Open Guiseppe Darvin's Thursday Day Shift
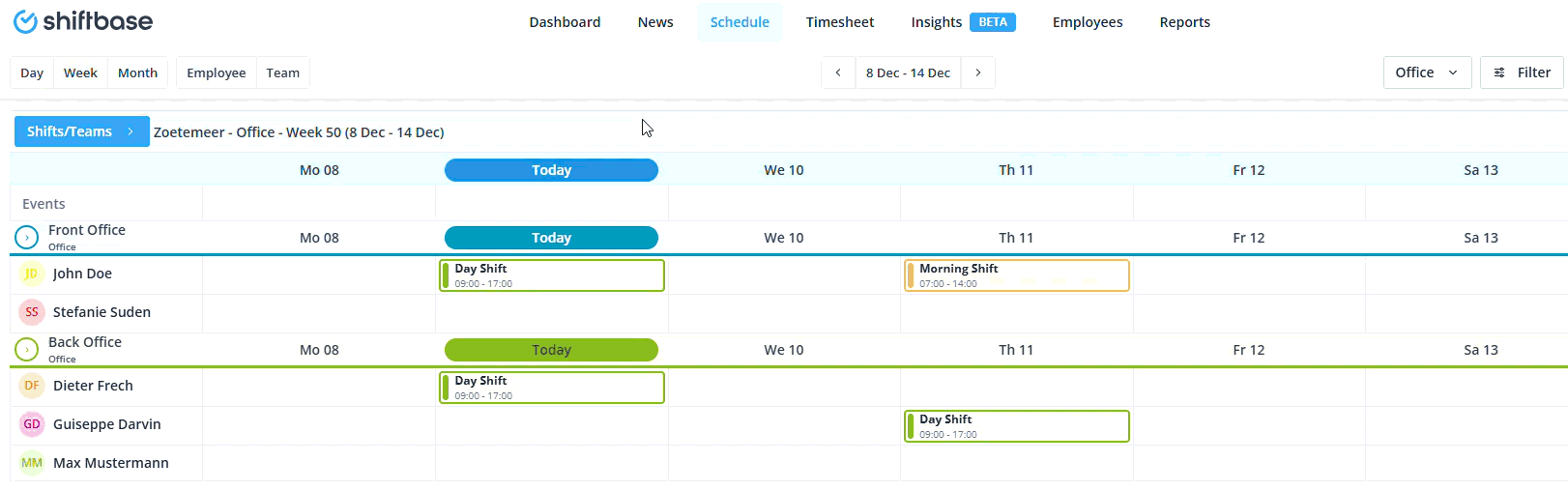 coord(1017,426)
